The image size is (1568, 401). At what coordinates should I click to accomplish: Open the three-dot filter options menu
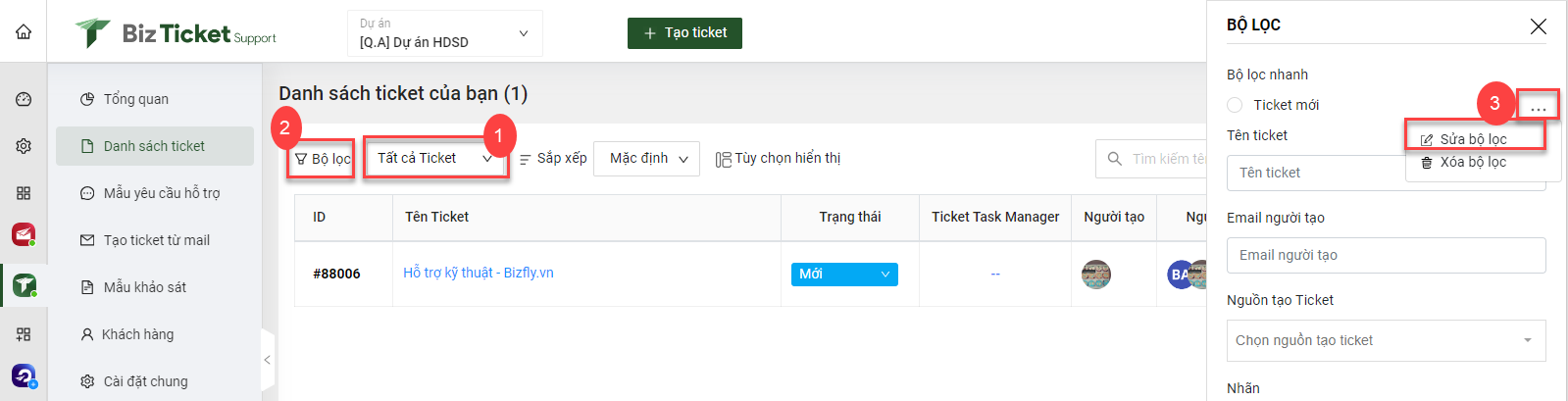click(x=1538, y=105)
